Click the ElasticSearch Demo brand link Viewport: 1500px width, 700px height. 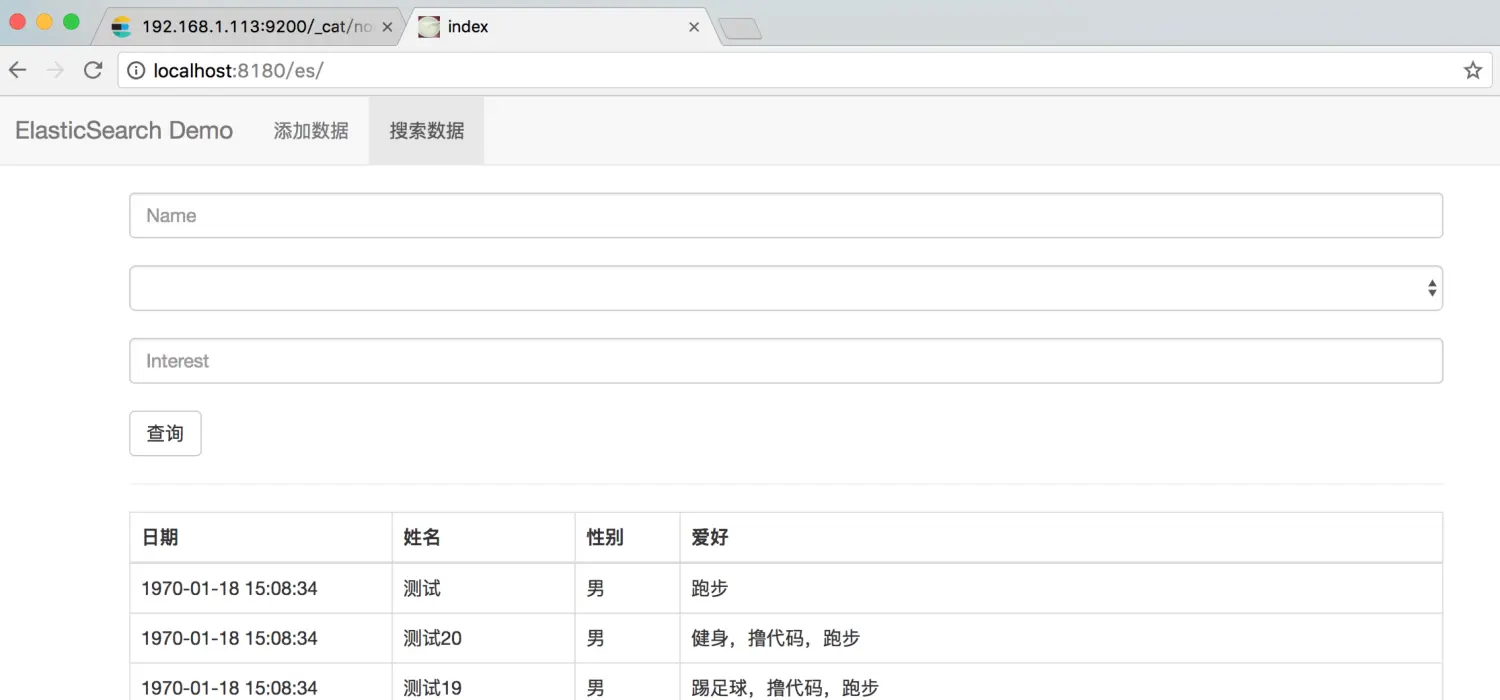[x=123, y=130]
